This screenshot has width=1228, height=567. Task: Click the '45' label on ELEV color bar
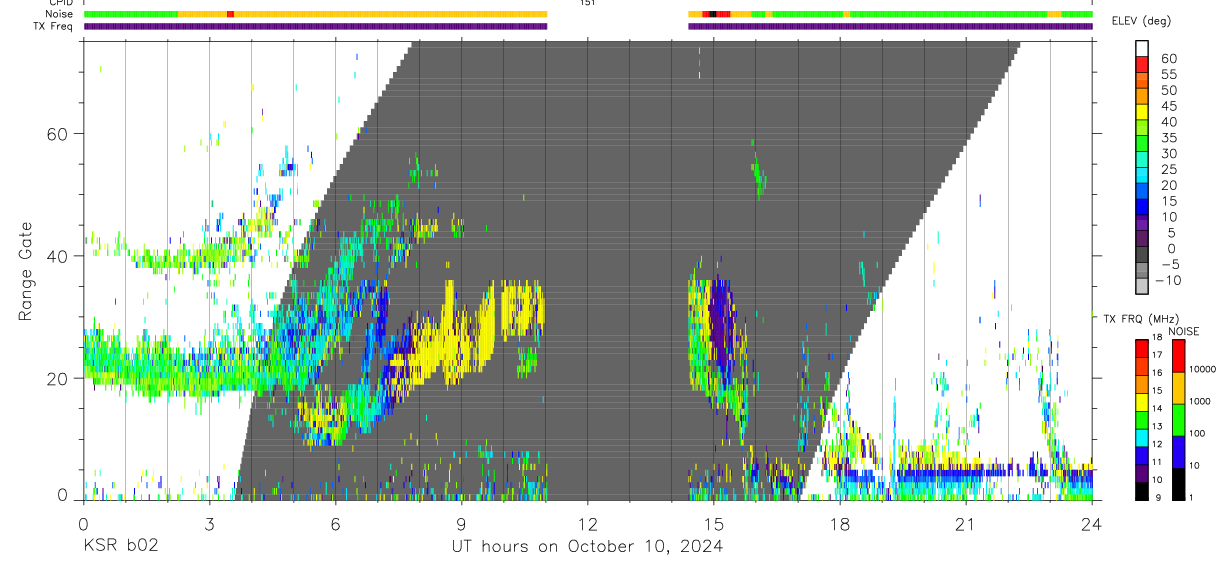(x=1168, y=106)
